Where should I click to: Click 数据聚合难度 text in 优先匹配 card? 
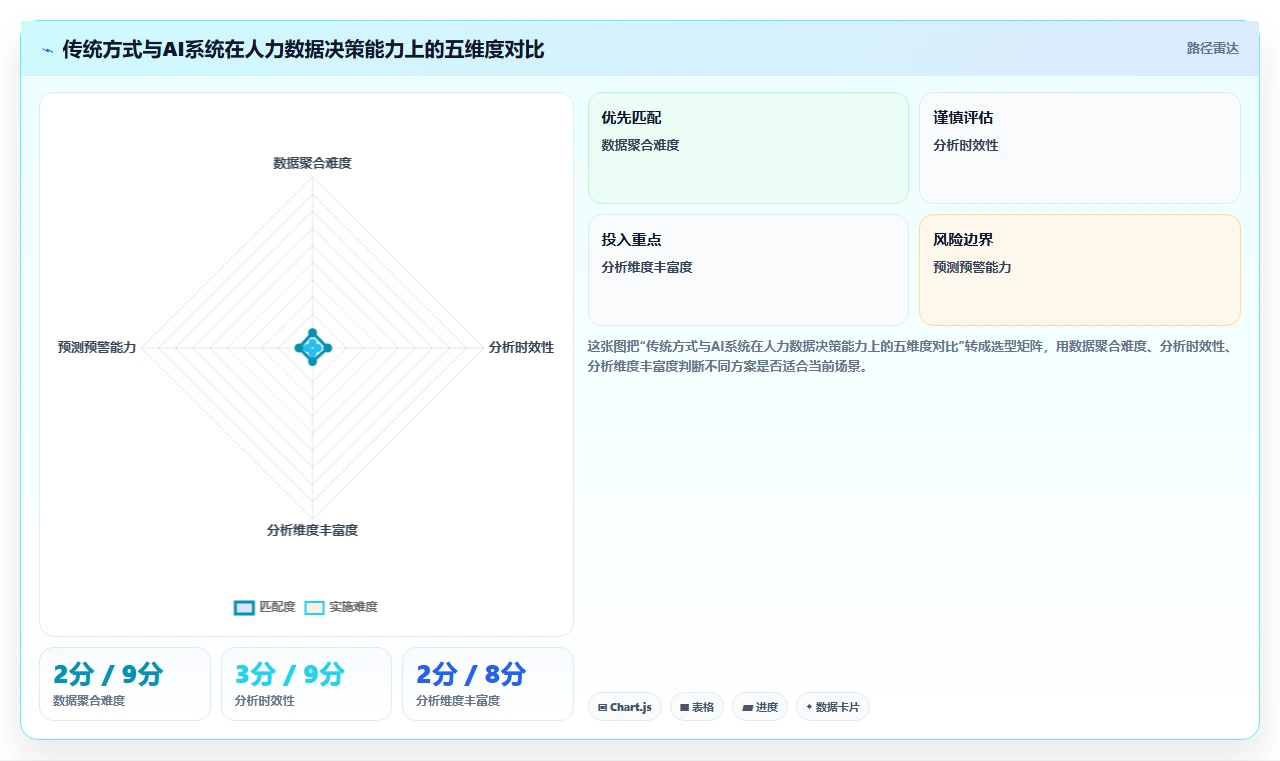click(x=640, y=145)
